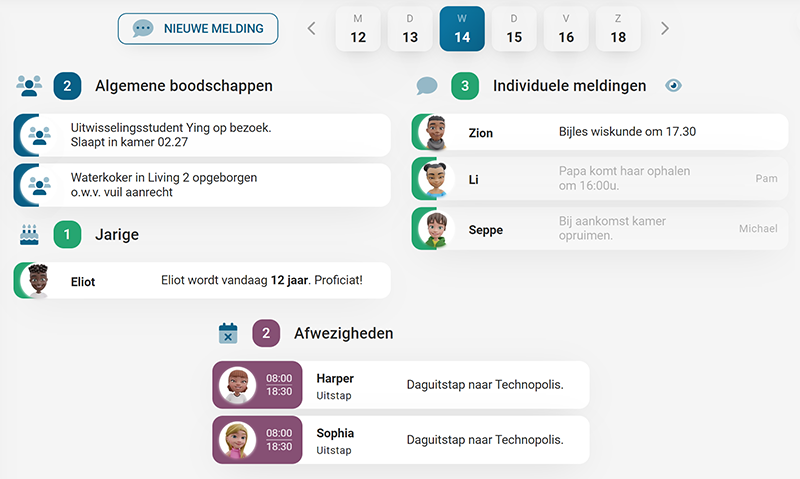This screenshot has width=800, height=479.
Task: Click the birthday cake icon beside Jarige
Action: [x=29, y=235]
